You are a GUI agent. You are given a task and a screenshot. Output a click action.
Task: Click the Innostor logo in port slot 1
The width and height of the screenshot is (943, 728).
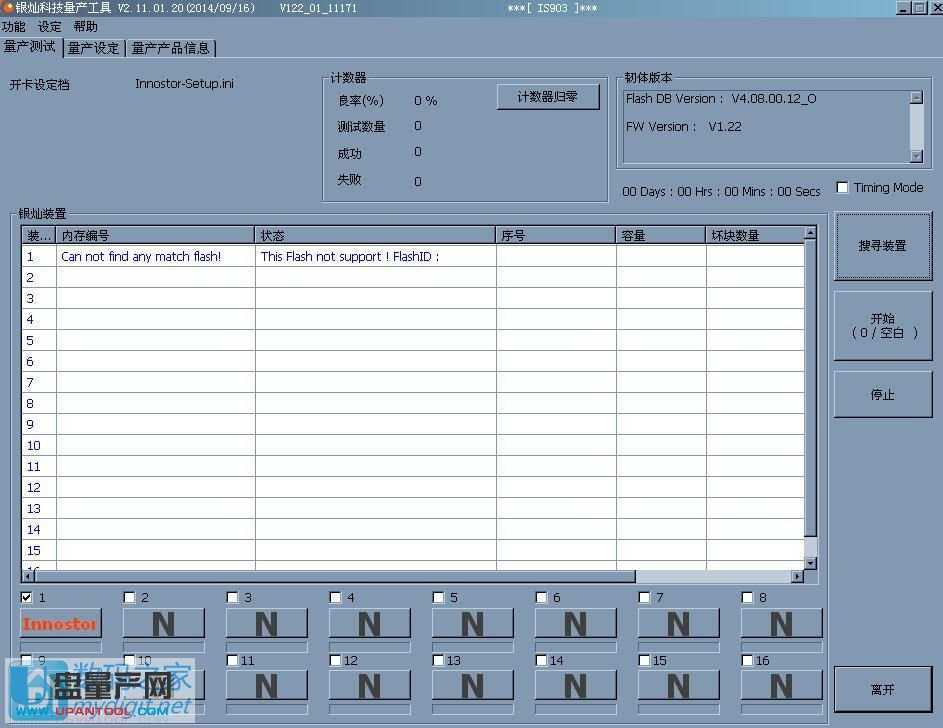(60, 623)
